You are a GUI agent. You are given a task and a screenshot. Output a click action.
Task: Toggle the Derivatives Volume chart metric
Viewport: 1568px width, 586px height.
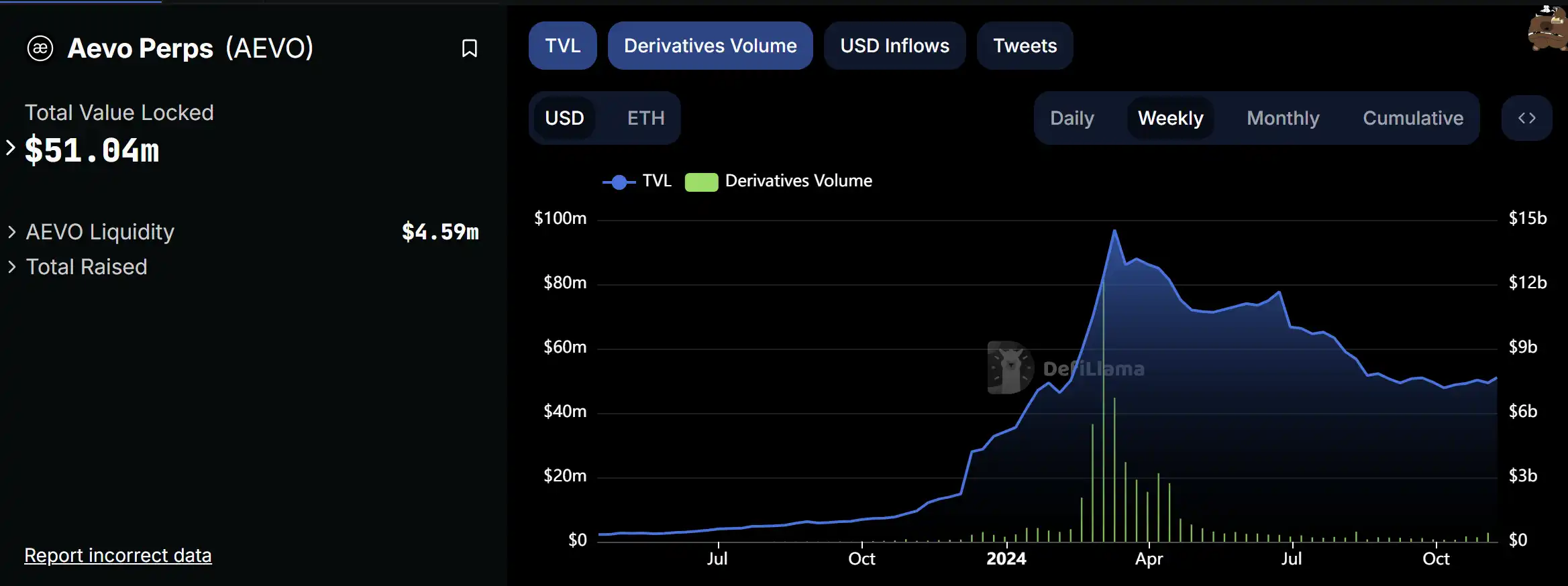710,46
